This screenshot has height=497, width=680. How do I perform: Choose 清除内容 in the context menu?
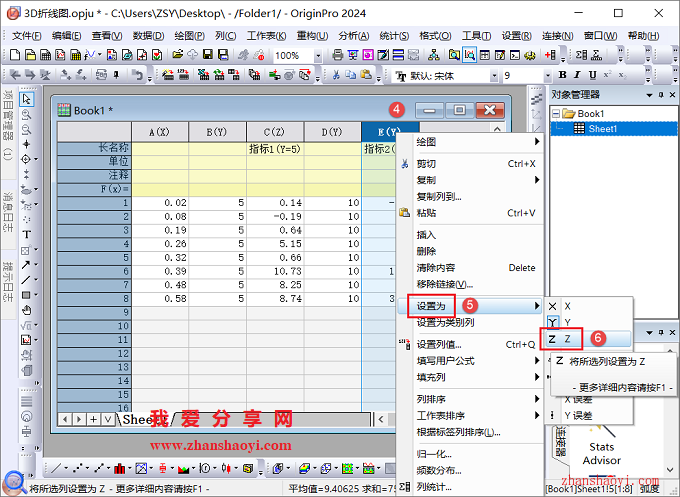pyautogui.click(x=471, y=268)
